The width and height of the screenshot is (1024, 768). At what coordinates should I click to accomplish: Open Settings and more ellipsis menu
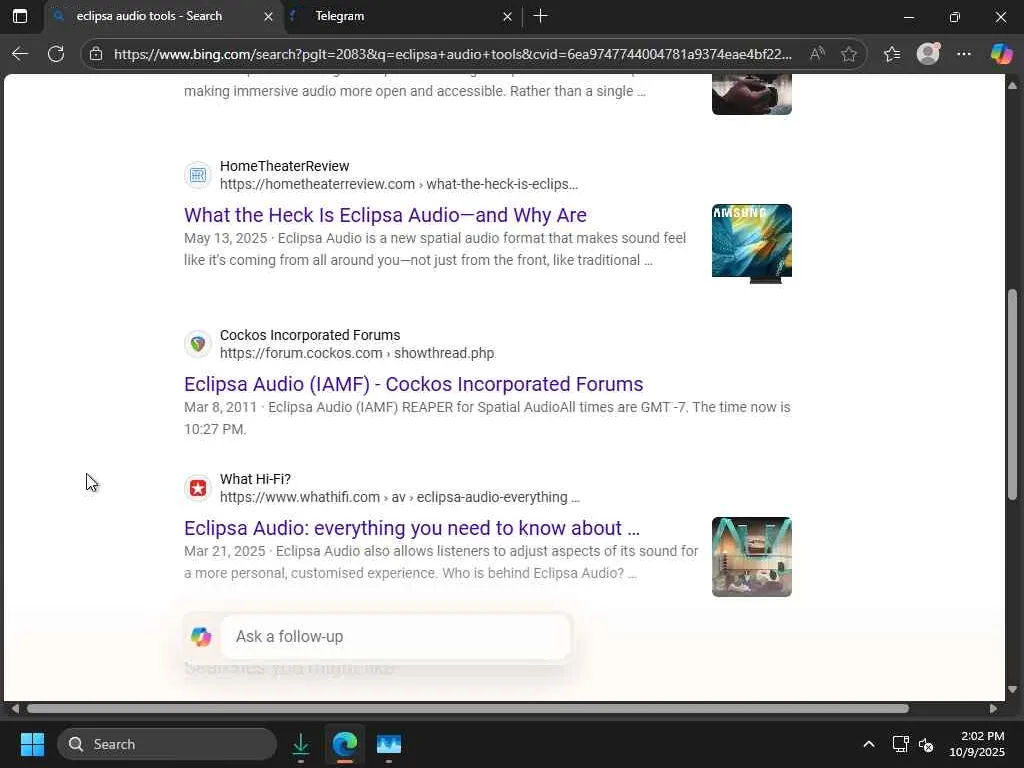coord(964,54)
